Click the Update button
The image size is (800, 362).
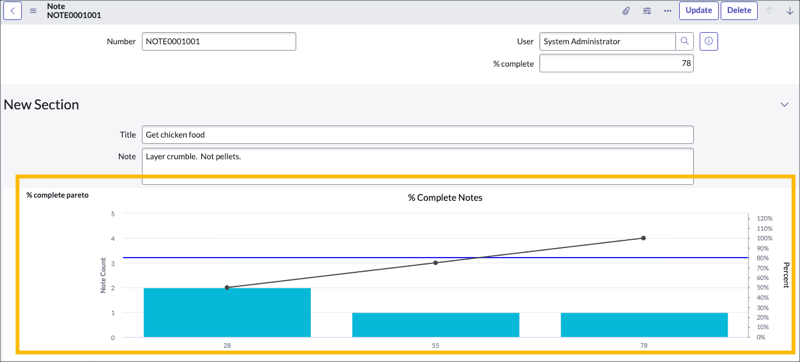(698, 11)
